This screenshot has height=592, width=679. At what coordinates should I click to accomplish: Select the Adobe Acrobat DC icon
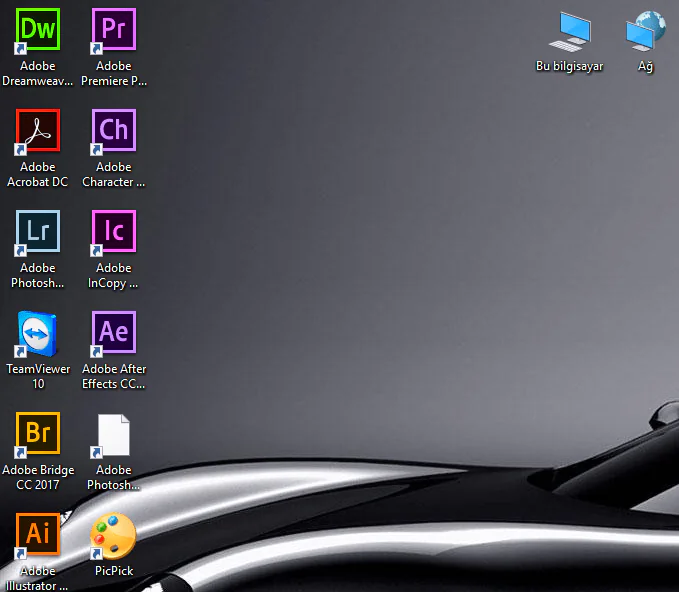click(38, 131)
